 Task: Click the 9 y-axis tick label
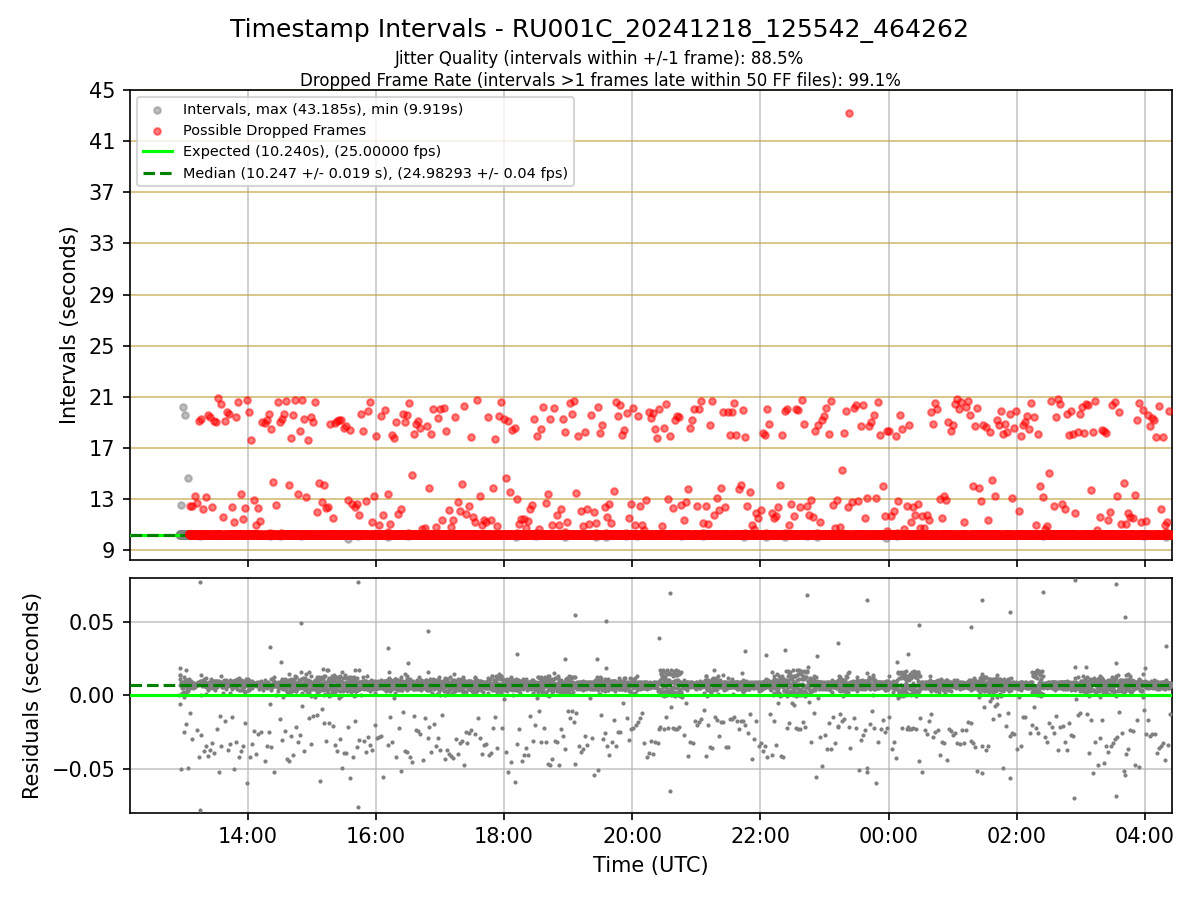tap(108, 550)
